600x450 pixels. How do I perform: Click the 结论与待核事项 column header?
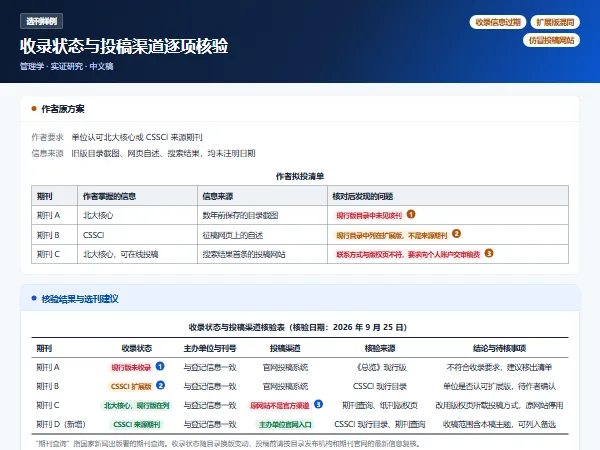[499, 348]
